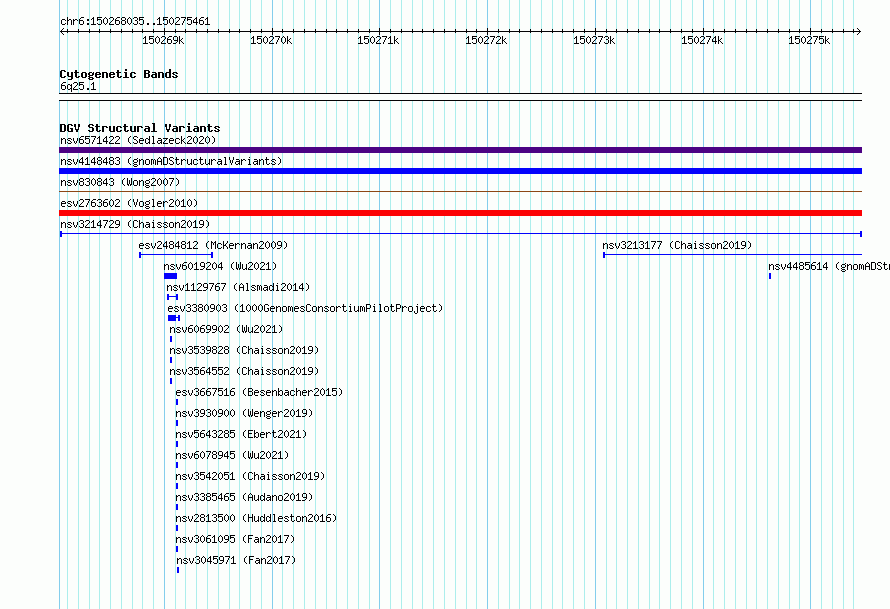Select the esv3380903 blue feature glyph

coord(174,318)
